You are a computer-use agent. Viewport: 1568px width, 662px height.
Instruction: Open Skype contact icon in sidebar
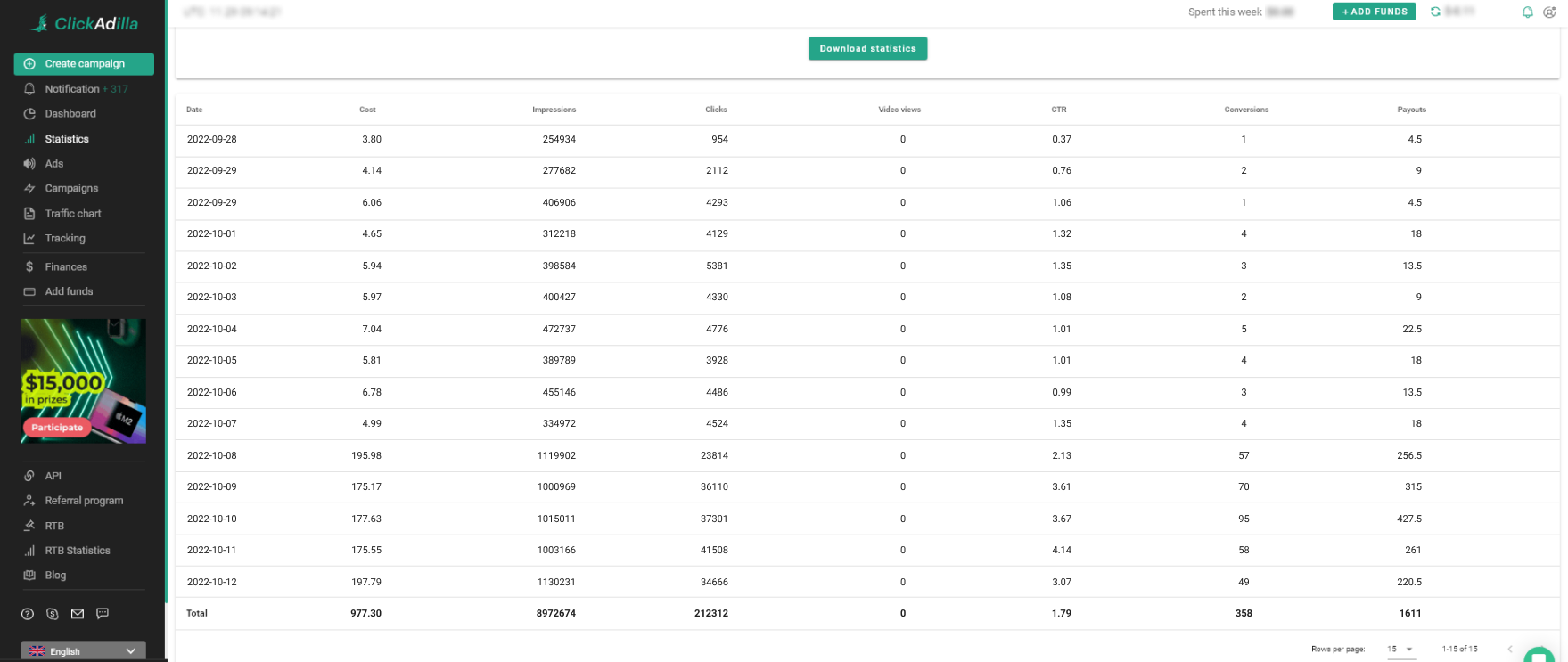click(53, 614)
